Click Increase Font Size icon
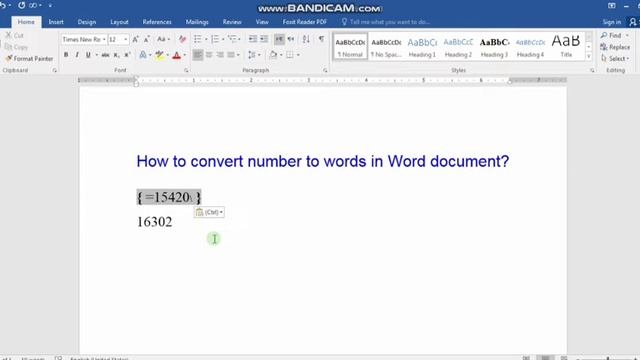 (x=136, y=39)
